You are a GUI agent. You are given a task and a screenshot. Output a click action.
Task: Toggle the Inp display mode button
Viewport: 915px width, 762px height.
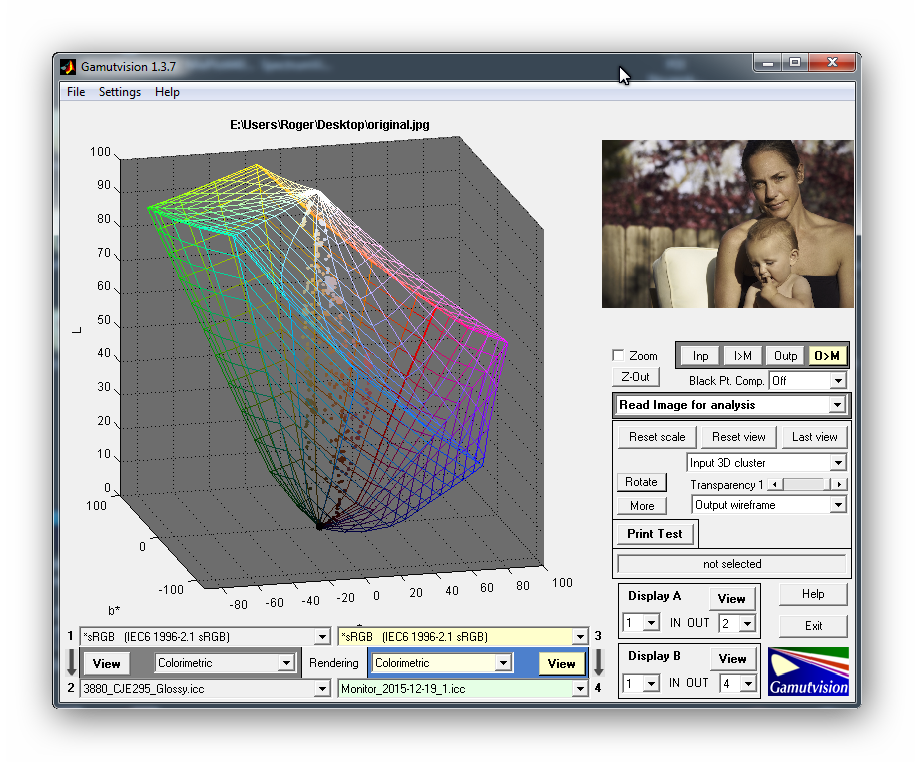[700, 356]
